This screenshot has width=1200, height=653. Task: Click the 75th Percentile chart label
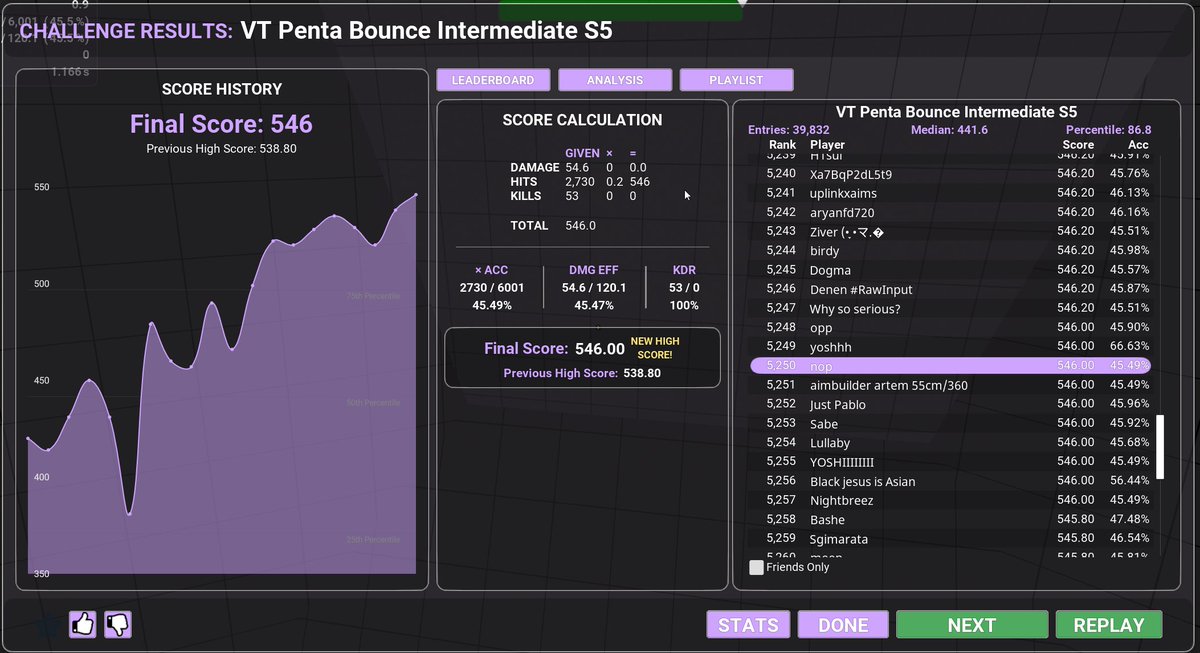[x=373, y=296]
